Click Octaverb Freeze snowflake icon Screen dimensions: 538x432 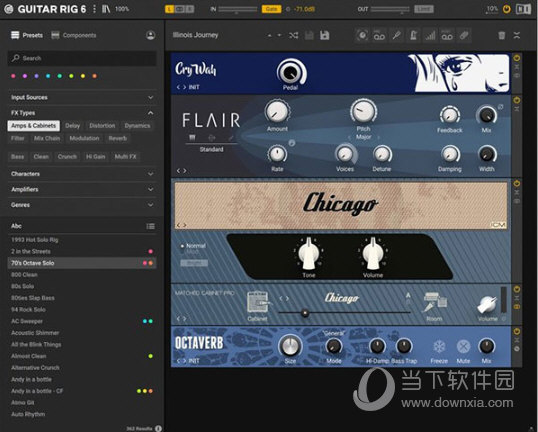click(439, 347)
